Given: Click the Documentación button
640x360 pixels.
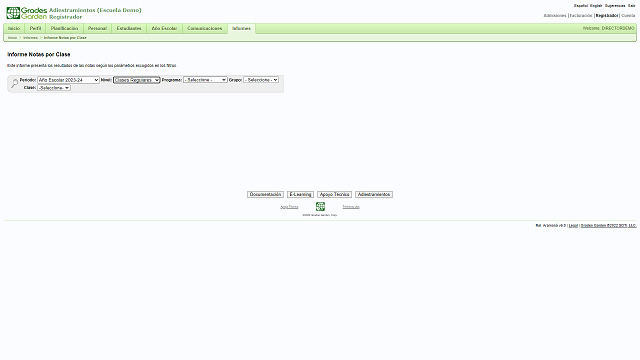Looking at the screenshot, I should click(265, 194).
